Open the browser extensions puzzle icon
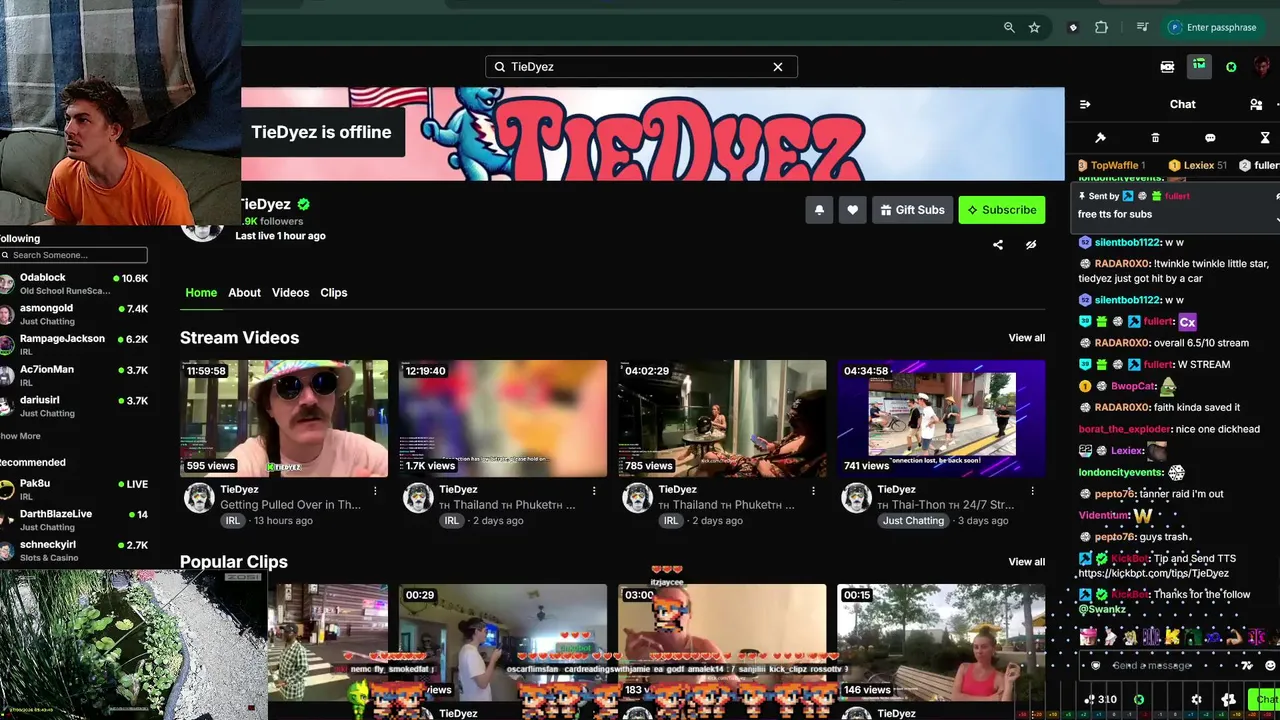This screenshot has width=1280, height=720. pyautogui.click(x=1101, y=28)
